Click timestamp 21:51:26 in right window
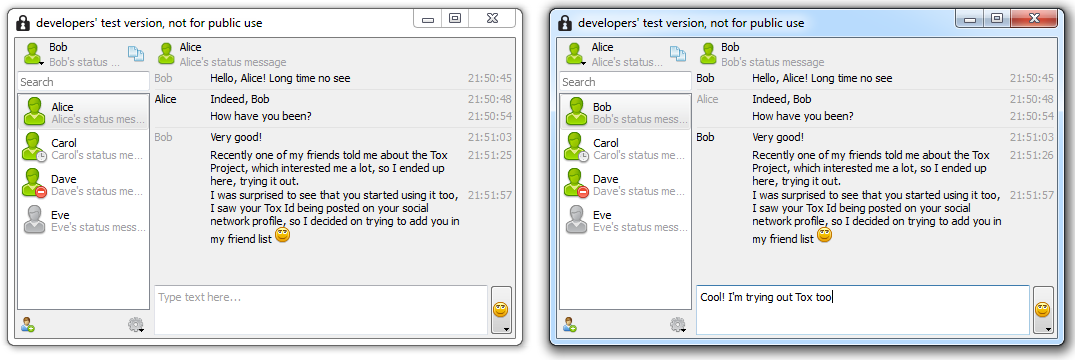 (1032, 155)
